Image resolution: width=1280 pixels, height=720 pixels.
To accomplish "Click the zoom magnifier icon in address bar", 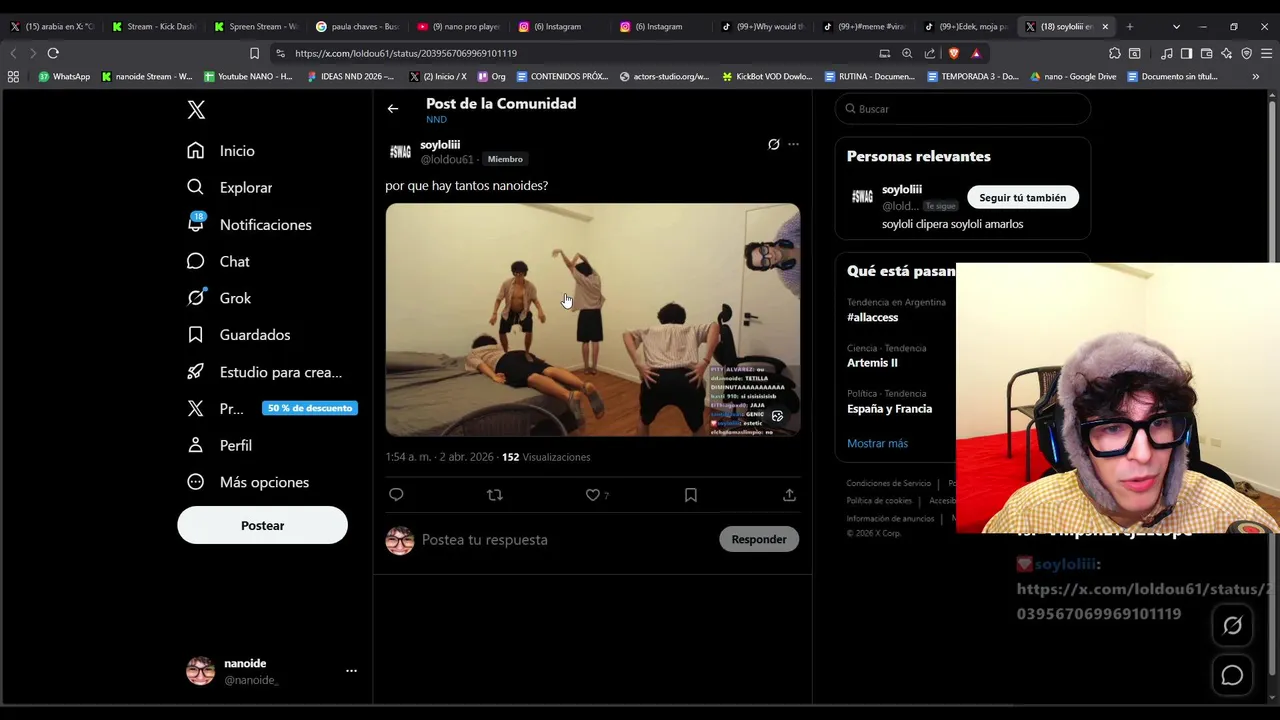I will point(907,53).
